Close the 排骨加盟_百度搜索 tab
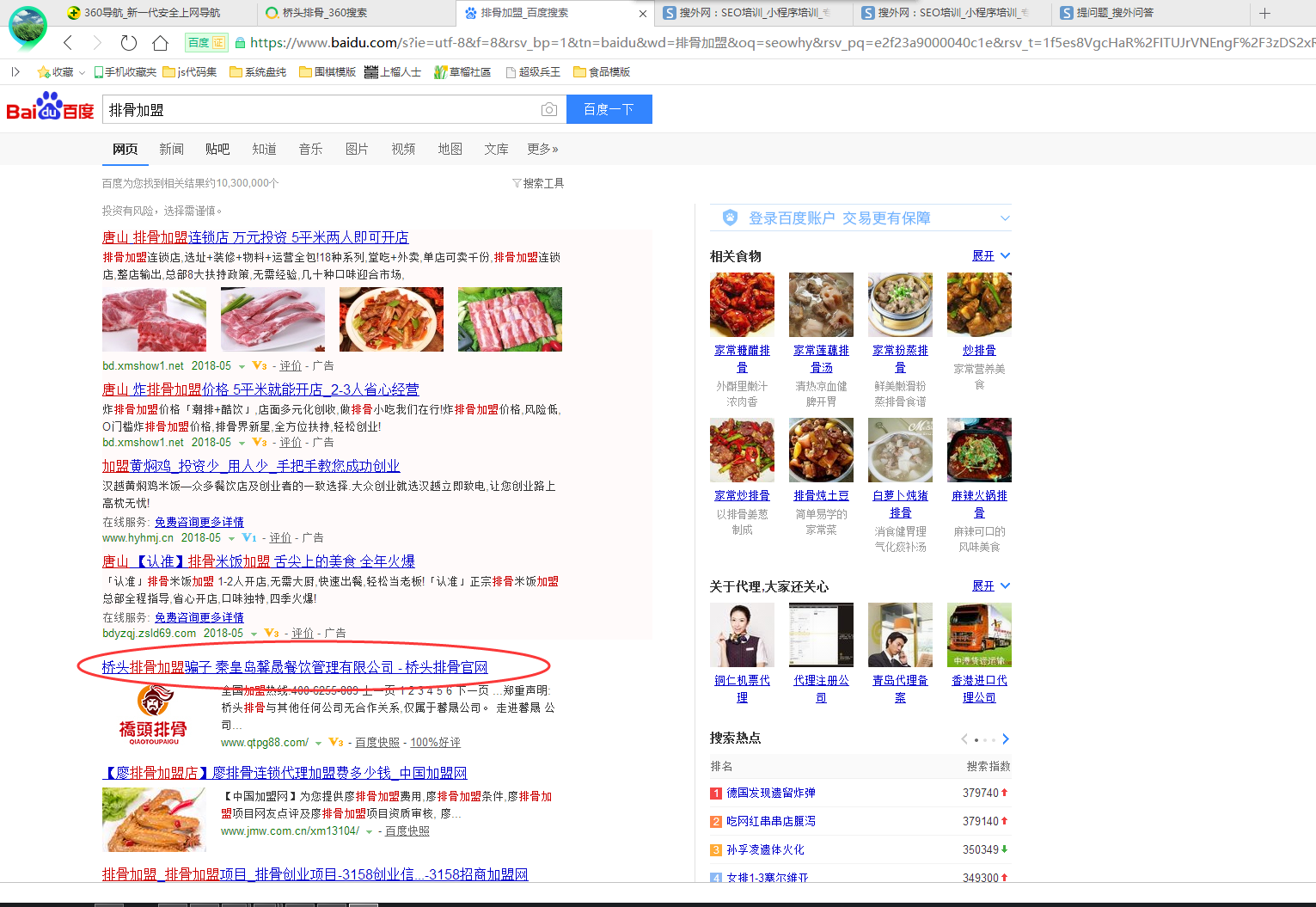This screenshot has height=907, width=1316. 643,14
